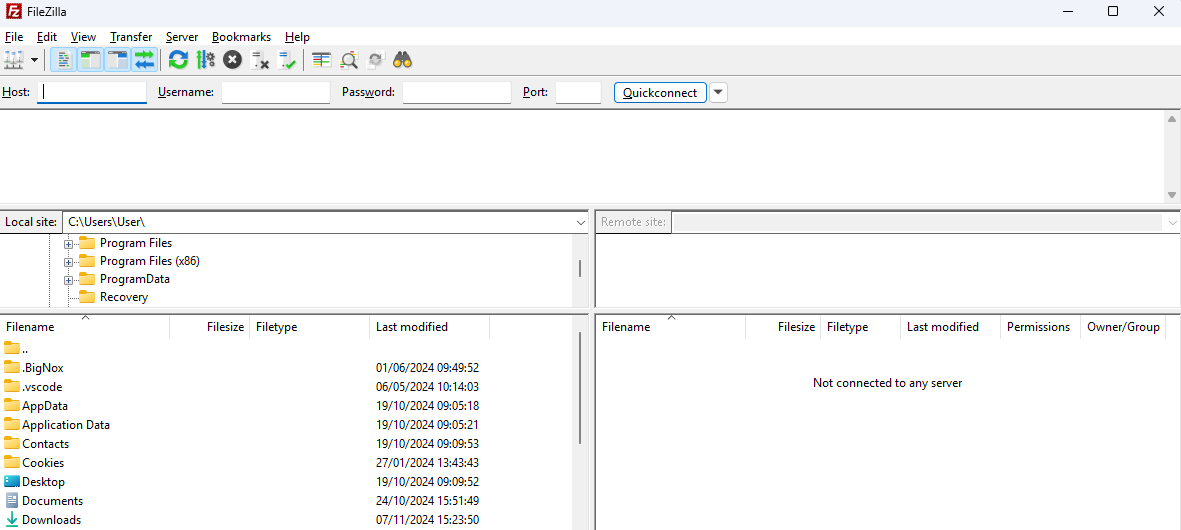Sort local list by Filetype column
1181x530 pixels.
[x=310, y=327]
